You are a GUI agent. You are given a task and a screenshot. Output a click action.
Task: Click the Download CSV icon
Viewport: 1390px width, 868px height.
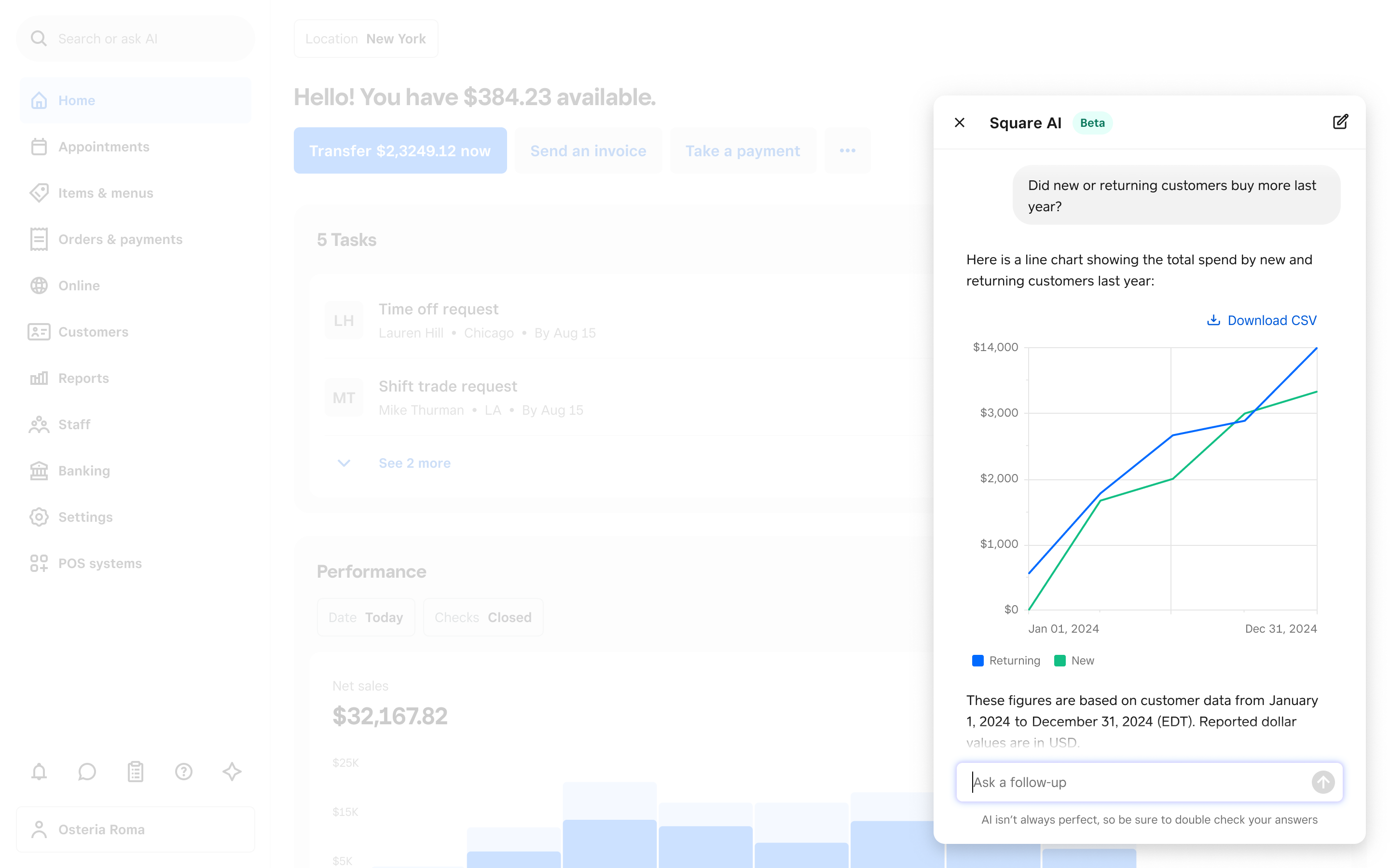point(1213,320)
